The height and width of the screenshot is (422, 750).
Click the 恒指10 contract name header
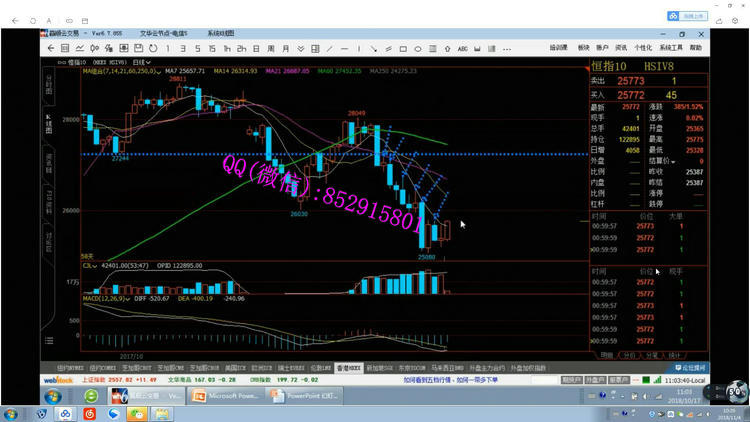609,65
